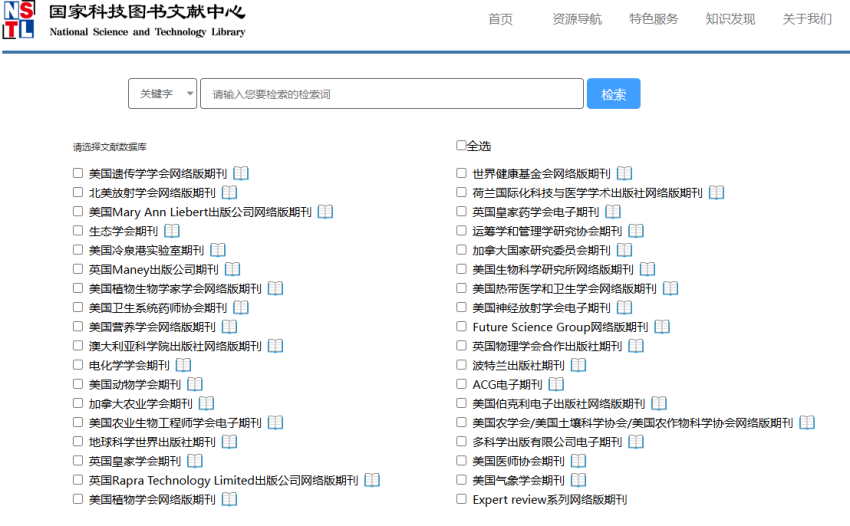Click the NSTL logo
Screen dimensions: 850x526
[x=20, y=20]
